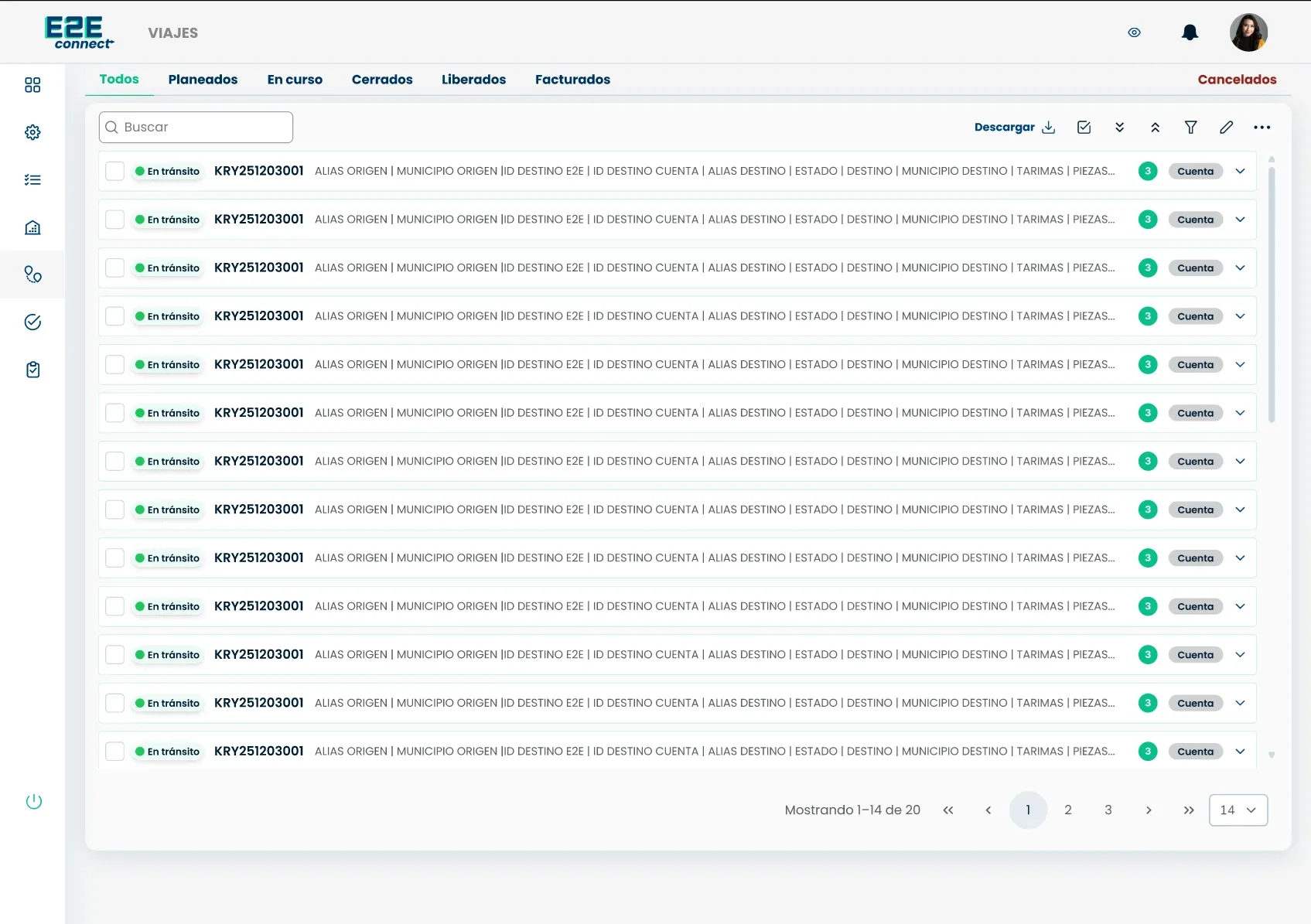Click the list's vertical scrollbar thumb
Image resolution: width=1311 pixels, height=924 pixels.
pos(1272,294)
